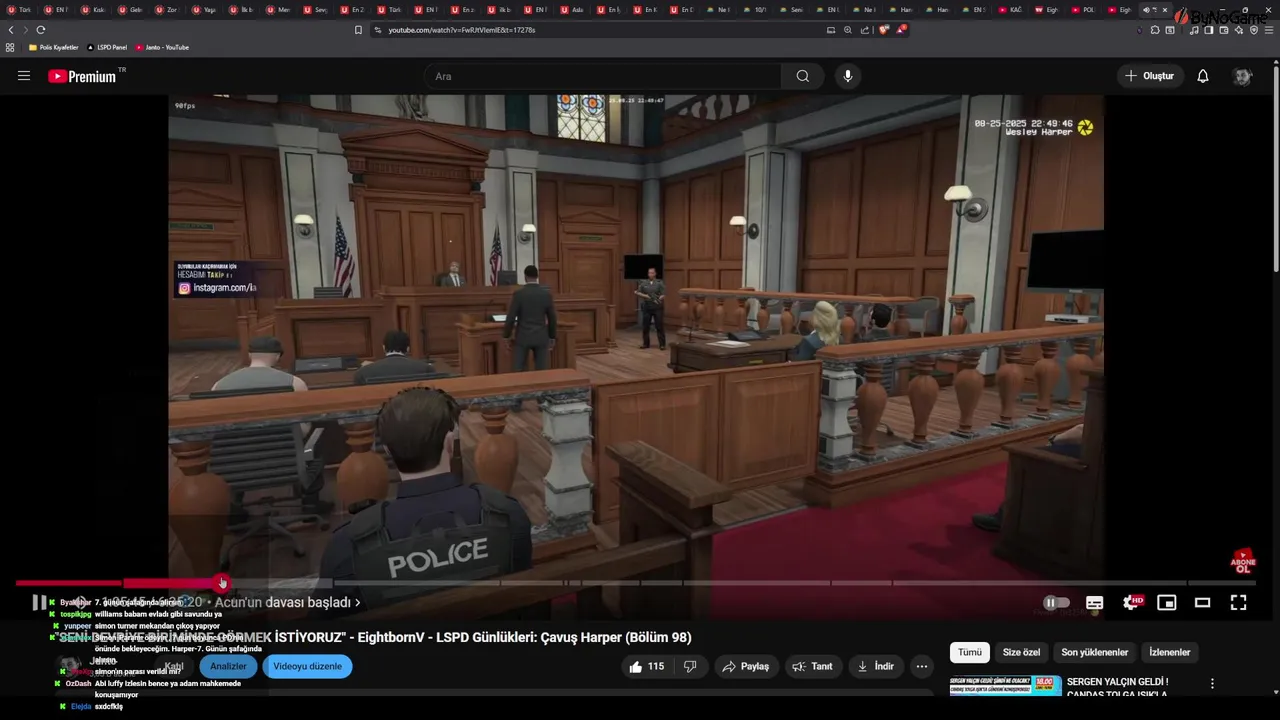Download the video with İndir
Viewport: 1280px width, 720px height.
tap(876, 666)
